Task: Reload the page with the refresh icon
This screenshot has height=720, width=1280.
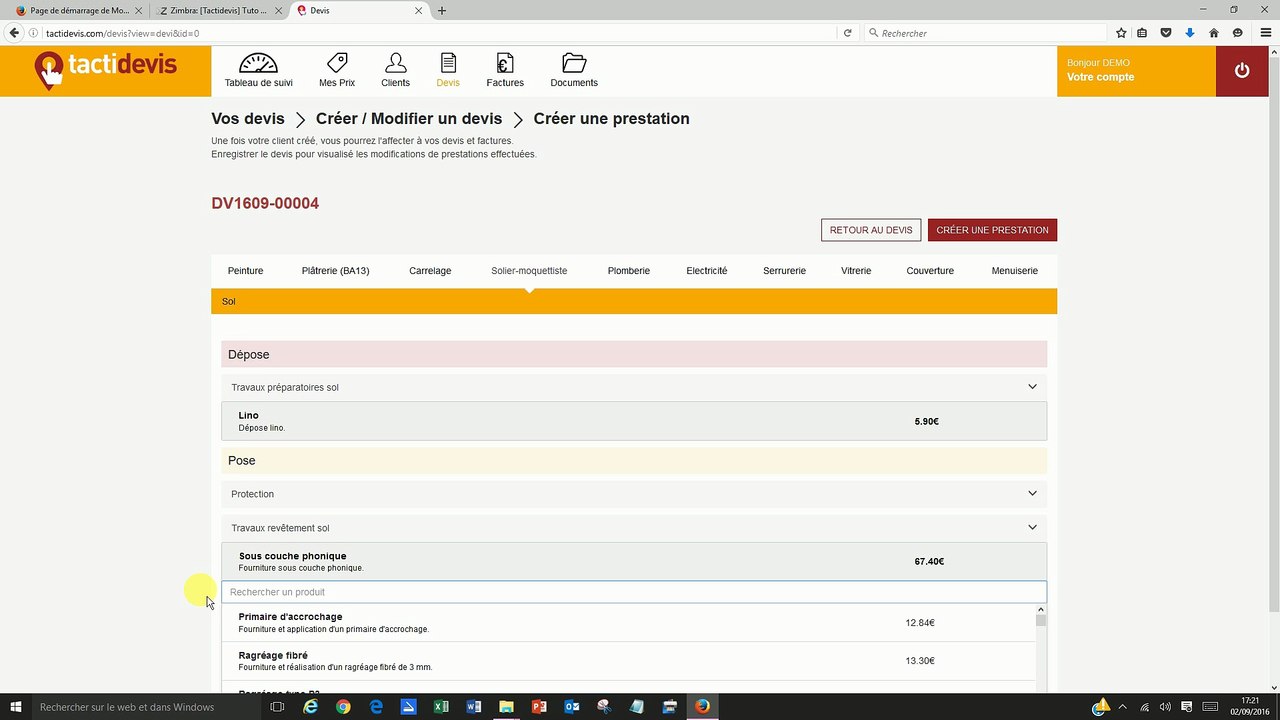Action: tap(848, 33)
